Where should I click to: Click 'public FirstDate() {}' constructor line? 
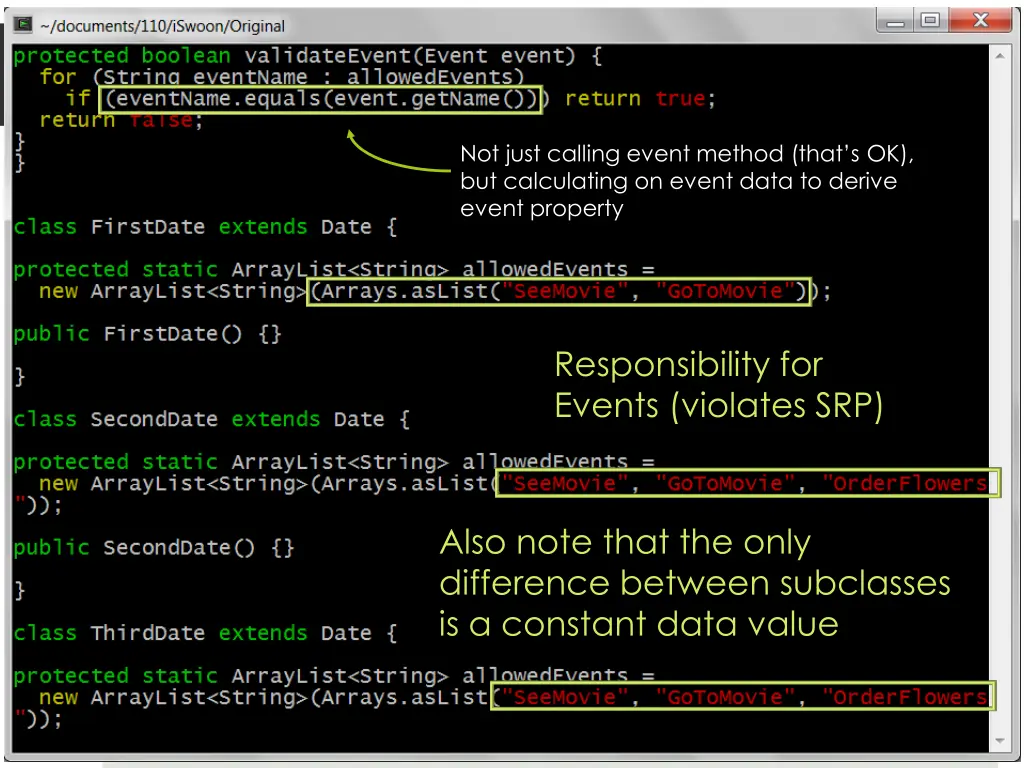point(148,334)
